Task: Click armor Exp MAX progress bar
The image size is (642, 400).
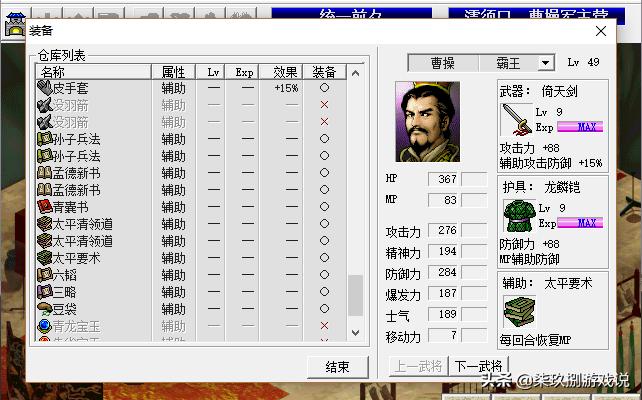Action: 580,223
